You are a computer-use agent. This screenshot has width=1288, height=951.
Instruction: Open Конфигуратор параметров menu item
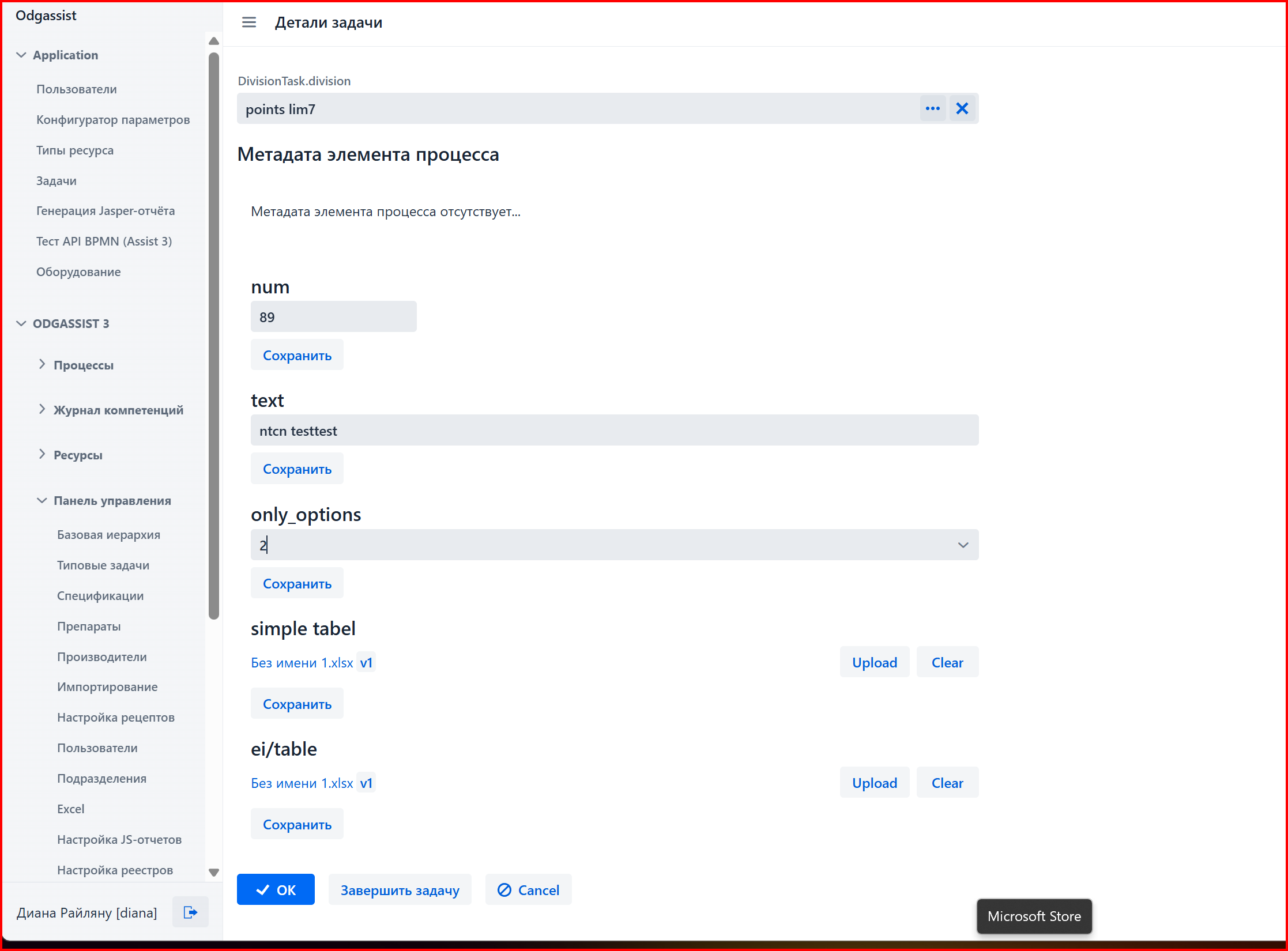click(113, 120)
